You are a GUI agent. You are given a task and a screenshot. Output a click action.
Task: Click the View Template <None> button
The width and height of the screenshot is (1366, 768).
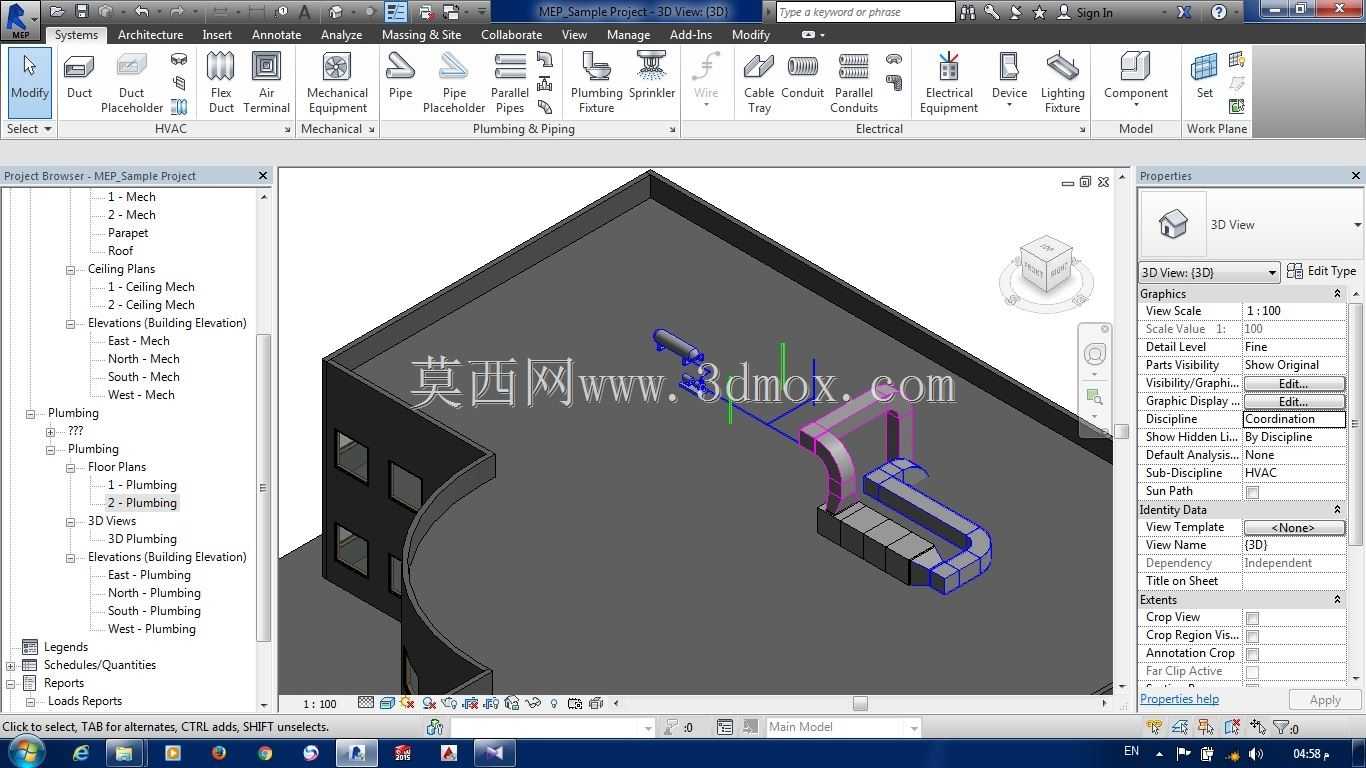tap(1293, 527)
